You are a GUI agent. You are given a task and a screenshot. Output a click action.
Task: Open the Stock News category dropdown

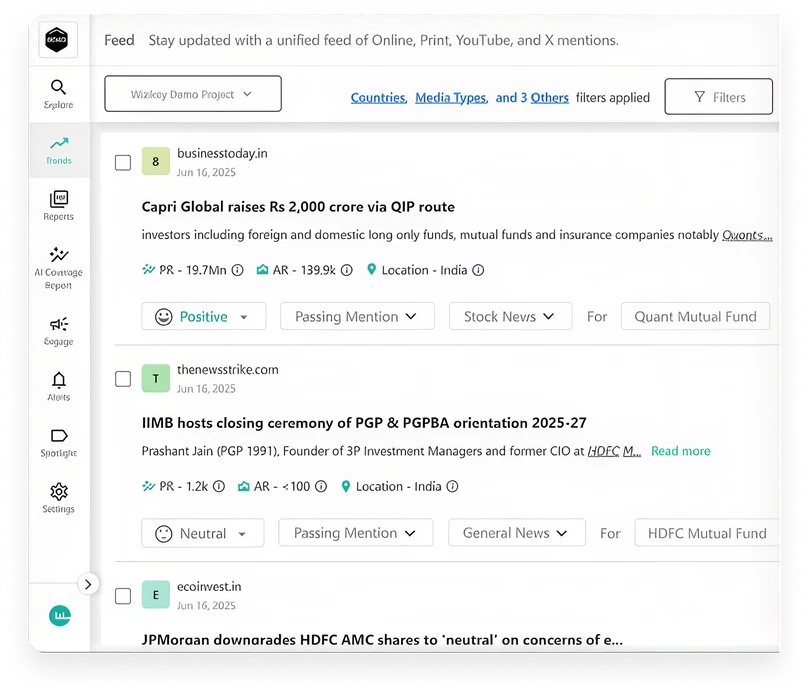pos(510,316)
